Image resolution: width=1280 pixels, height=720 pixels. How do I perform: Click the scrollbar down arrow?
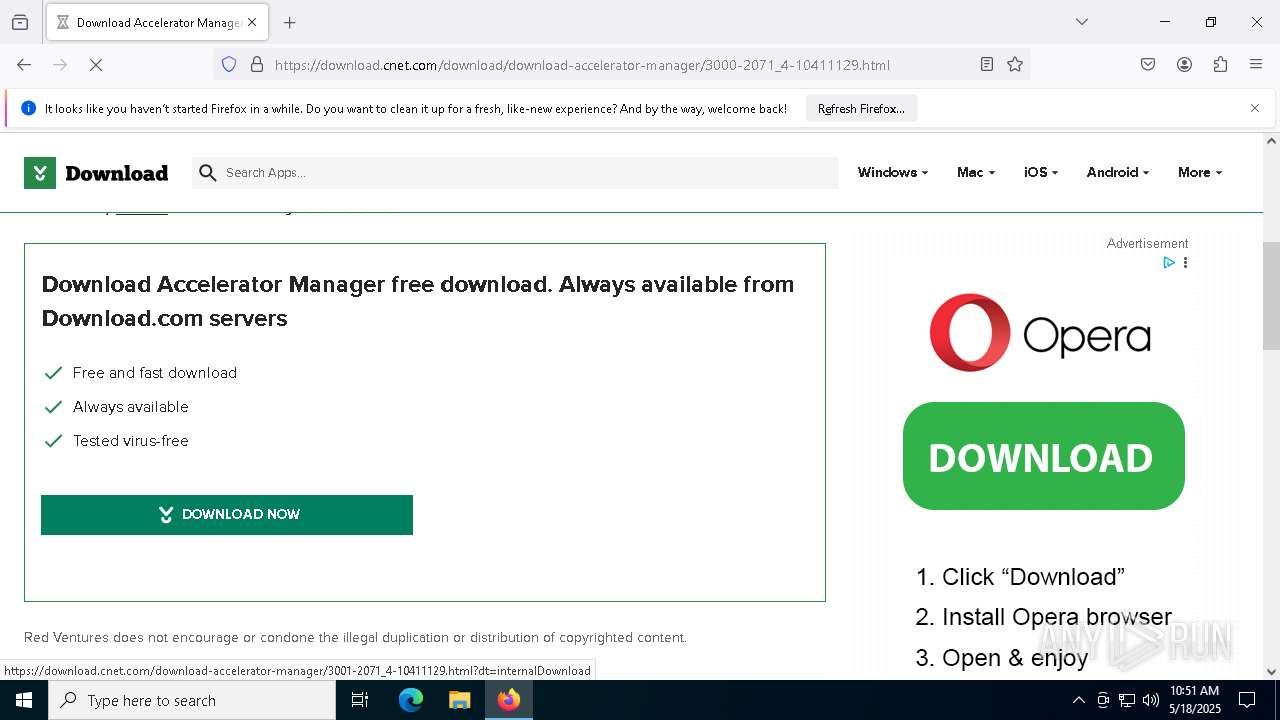click(x=1271, y=672)
